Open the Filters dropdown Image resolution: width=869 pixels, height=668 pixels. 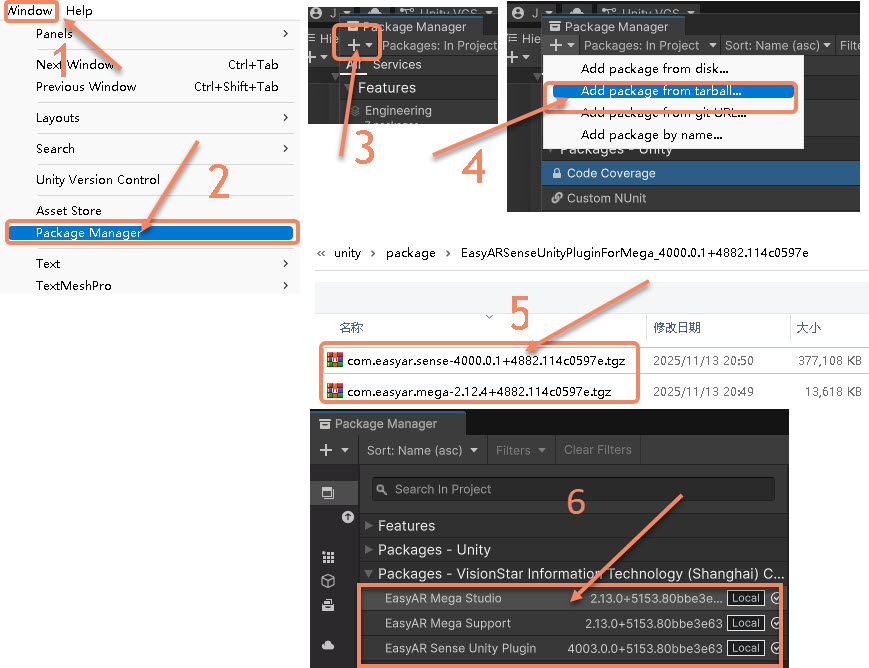[520, 450]
